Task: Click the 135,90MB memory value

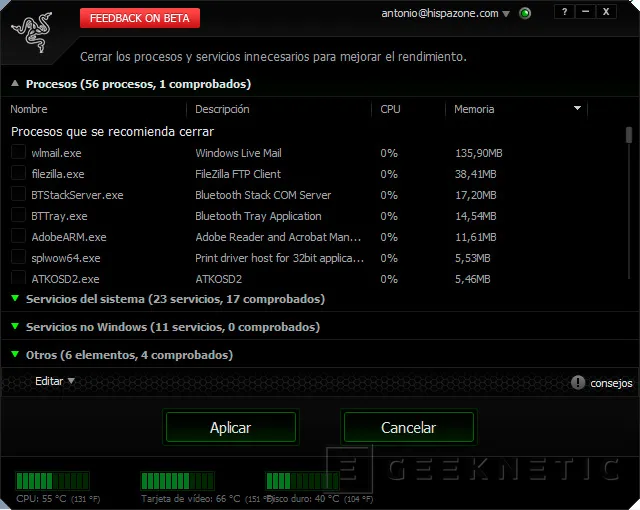Action: pos(479,153)
